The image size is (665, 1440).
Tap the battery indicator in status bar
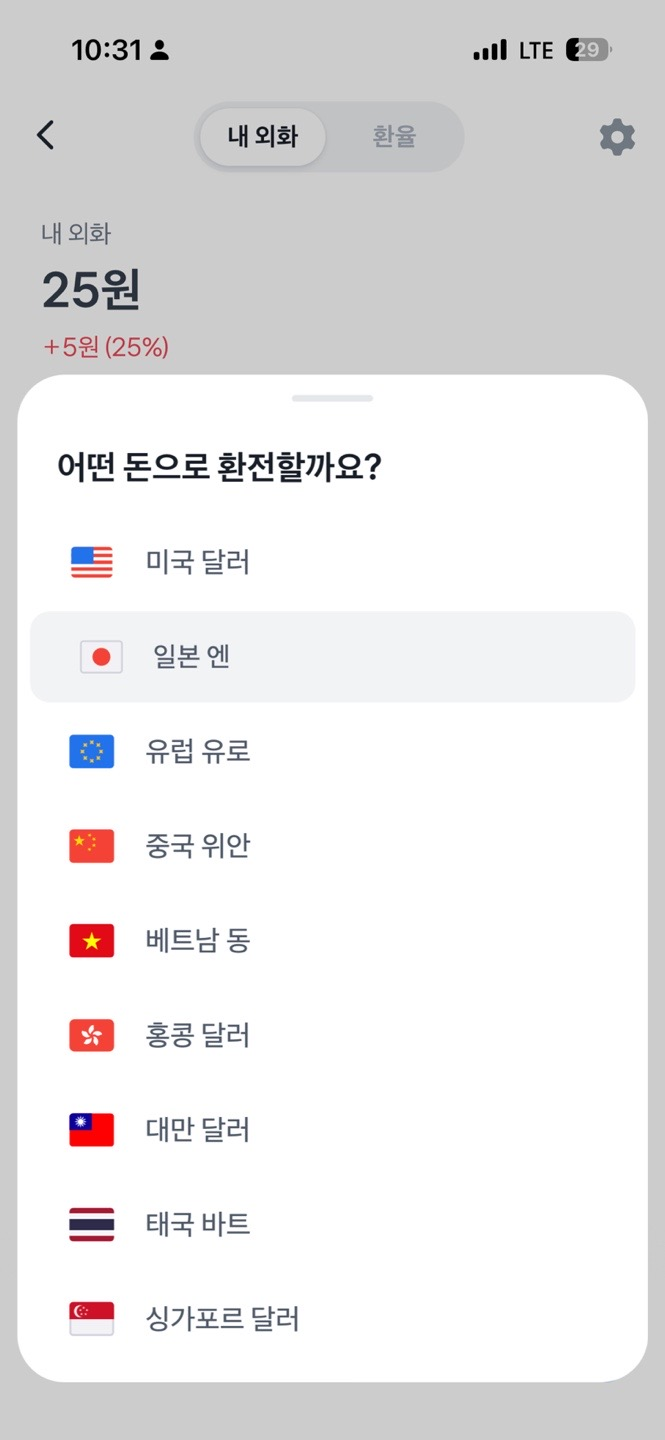click(x=588, y=50)
